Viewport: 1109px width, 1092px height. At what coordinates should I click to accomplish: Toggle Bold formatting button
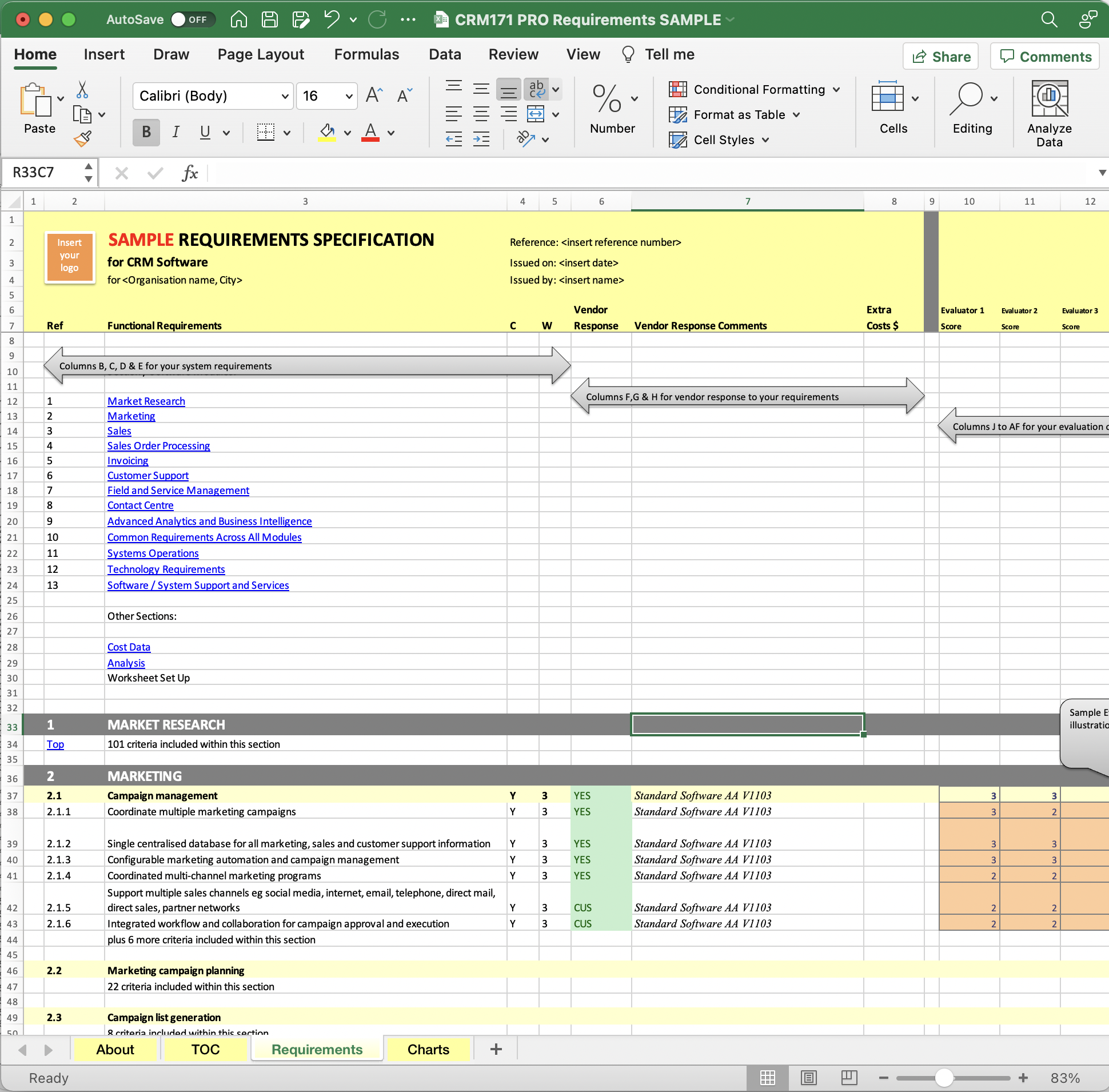[146, 133]
